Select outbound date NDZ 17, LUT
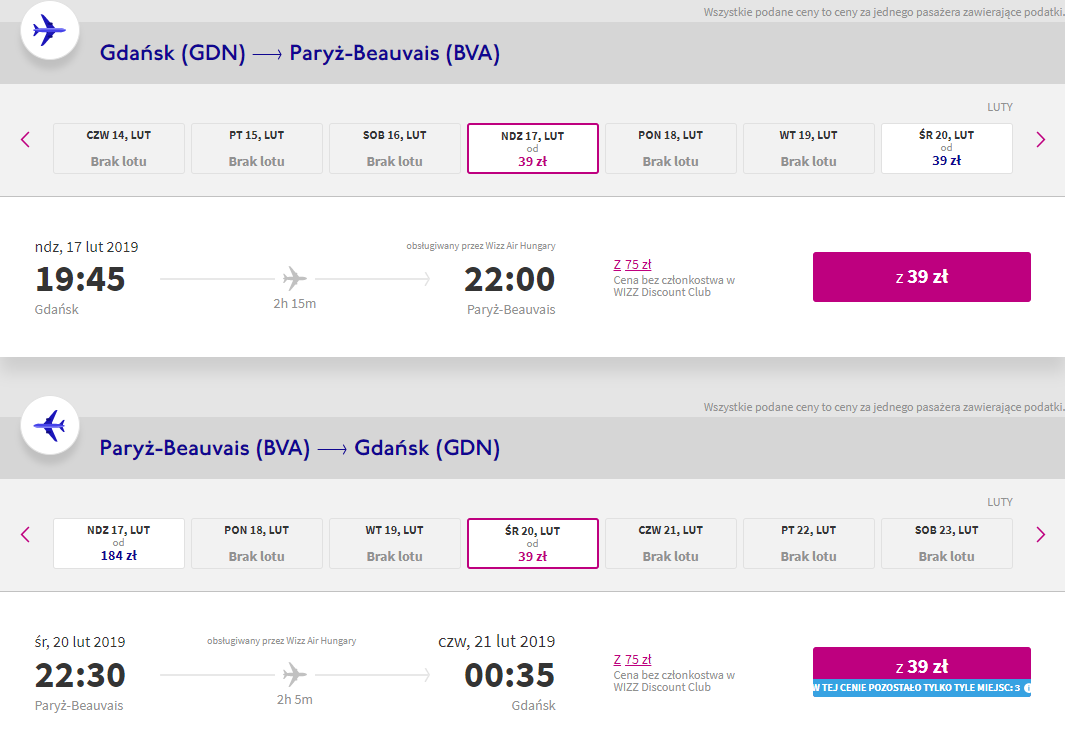This screenshot has height=752, width=1065. coord(532,148)
